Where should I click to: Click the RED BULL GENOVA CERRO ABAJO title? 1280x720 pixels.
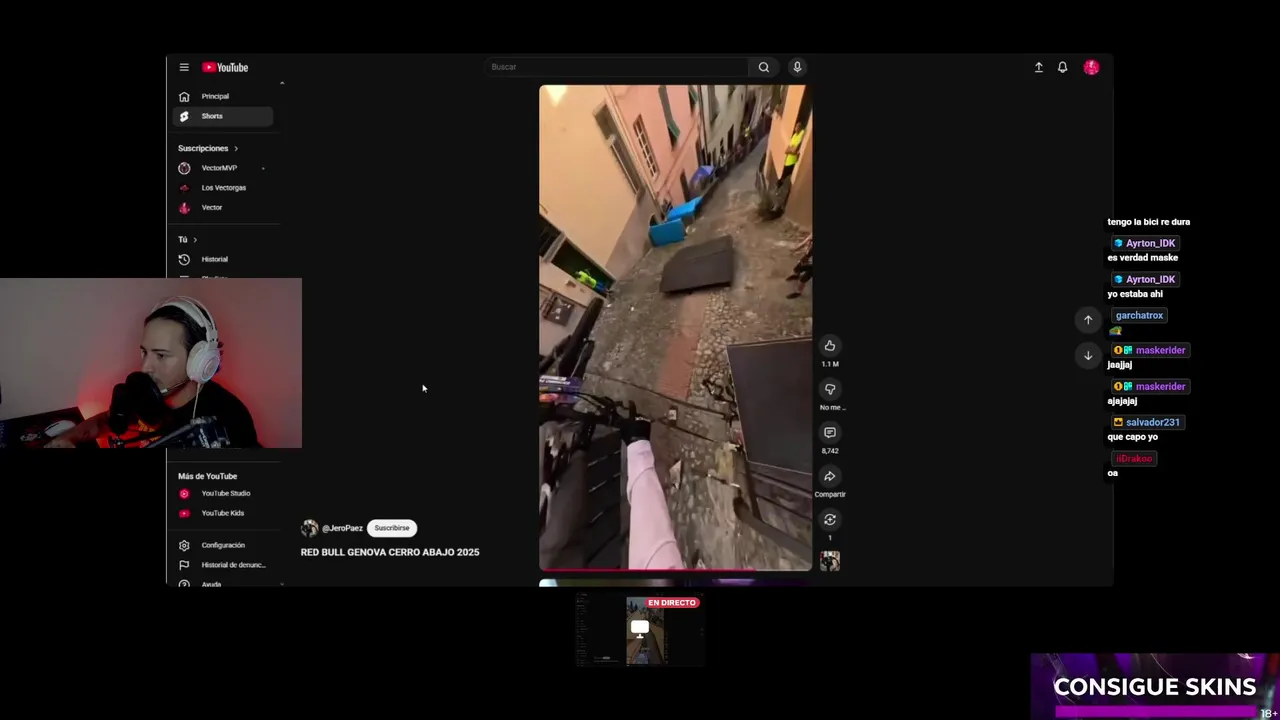390,552
